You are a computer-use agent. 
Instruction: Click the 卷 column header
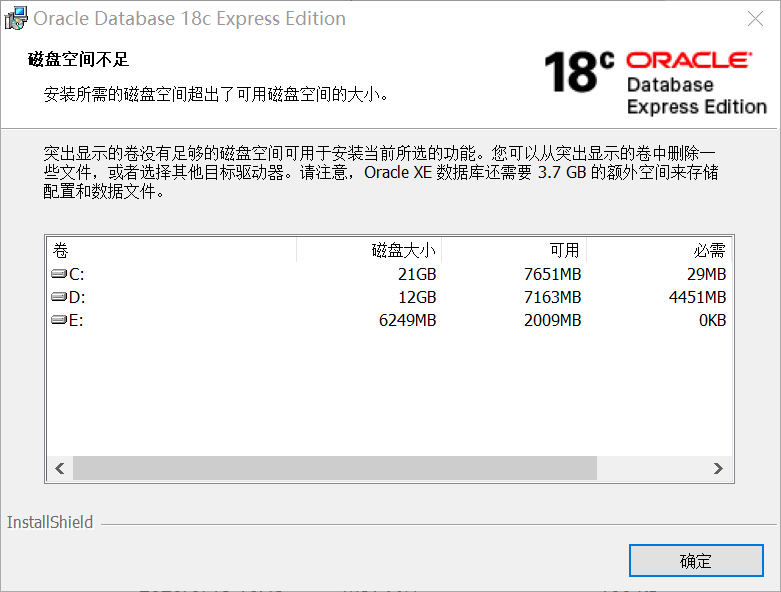(x=172, y=250)
